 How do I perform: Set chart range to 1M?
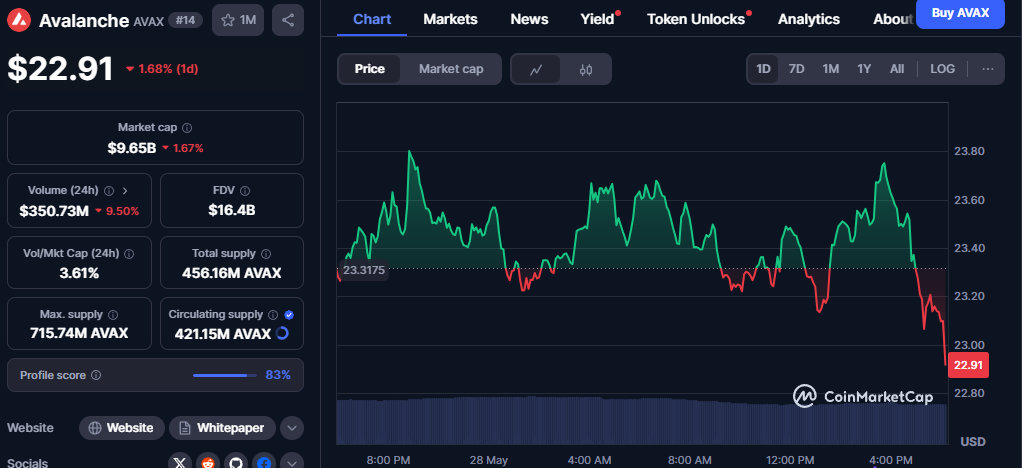click(x=830, y=69)
